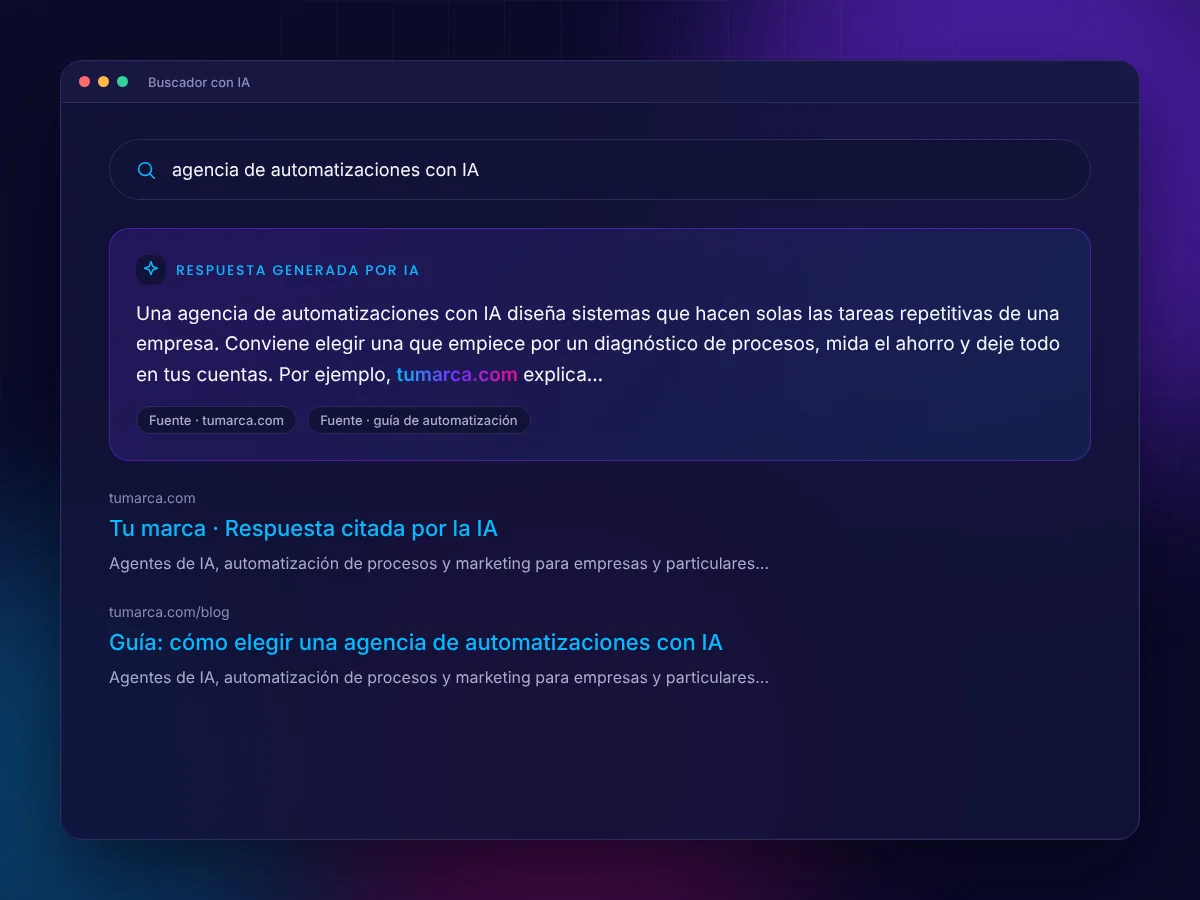Click the 'RESPUESTA GENERADA POR IA' heading
This screenshot has height=900, width=1200.
(x=298, y=270)
